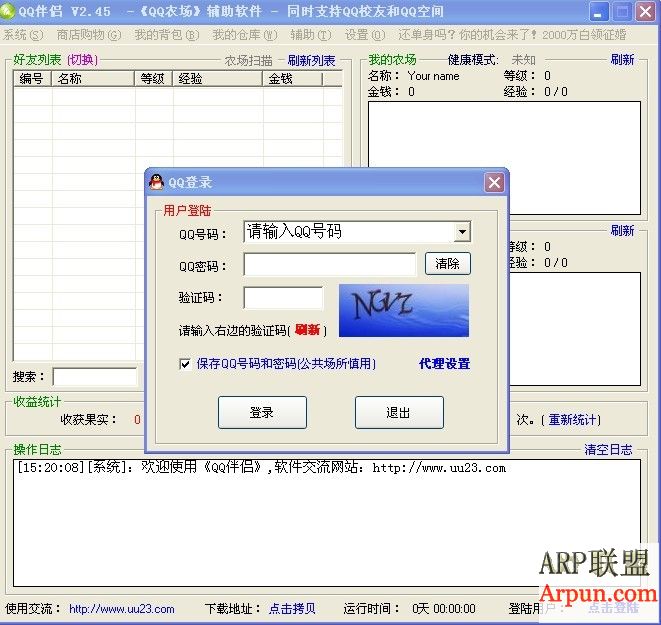Click the 登录 button
The height and width of the screenshot is (625, 661).
(x=262, y=412)
